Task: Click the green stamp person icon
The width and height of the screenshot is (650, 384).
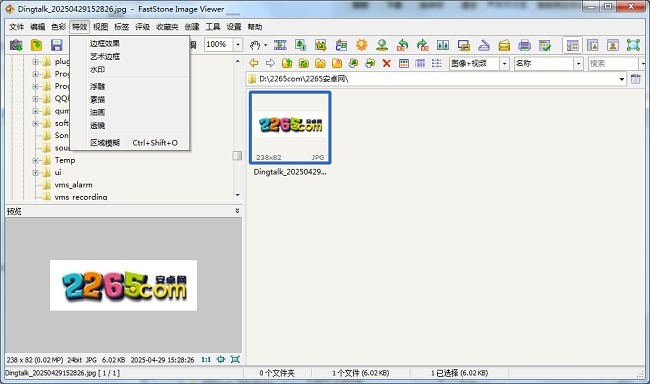Action: click(382, 45)
